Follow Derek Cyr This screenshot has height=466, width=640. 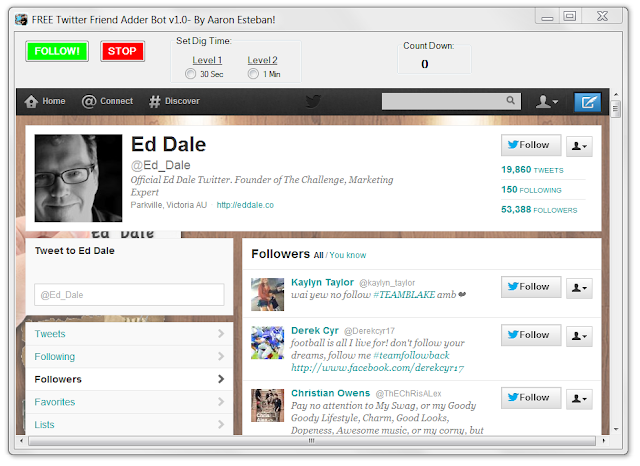pyautogui.click(x=531, y=335)
